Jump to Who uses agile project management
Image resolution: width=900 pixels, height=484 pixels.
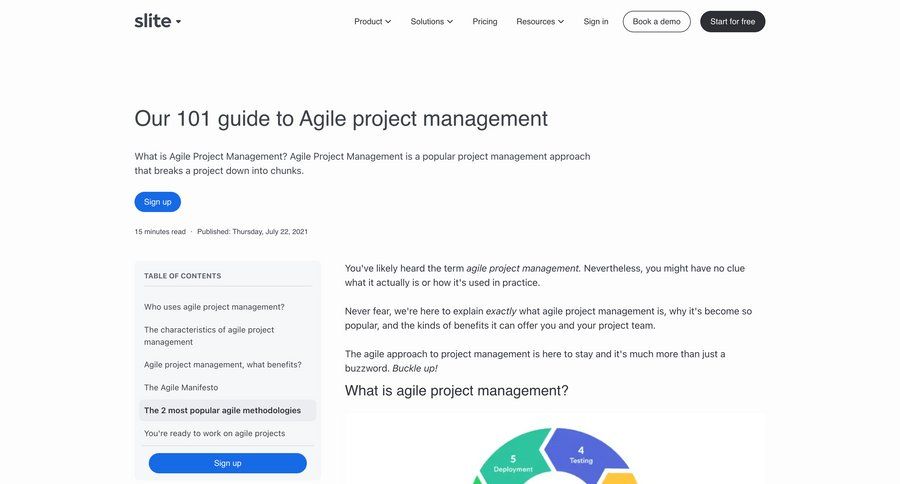214,307
